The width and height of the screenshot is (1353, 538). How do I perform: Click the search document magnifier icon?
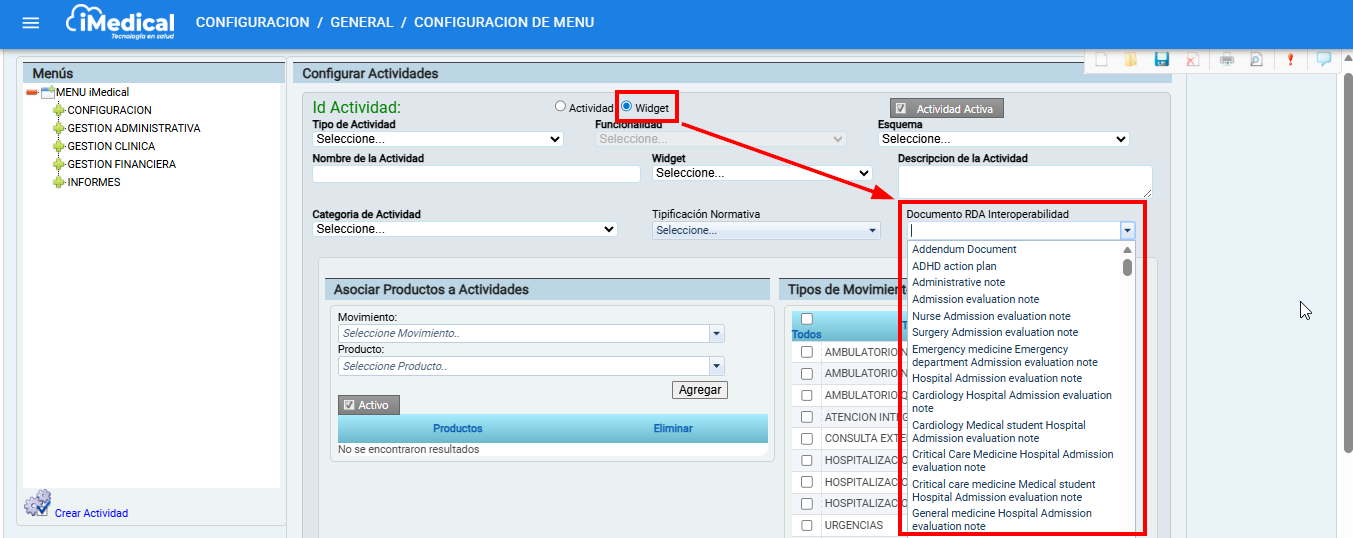point(1256,60)
